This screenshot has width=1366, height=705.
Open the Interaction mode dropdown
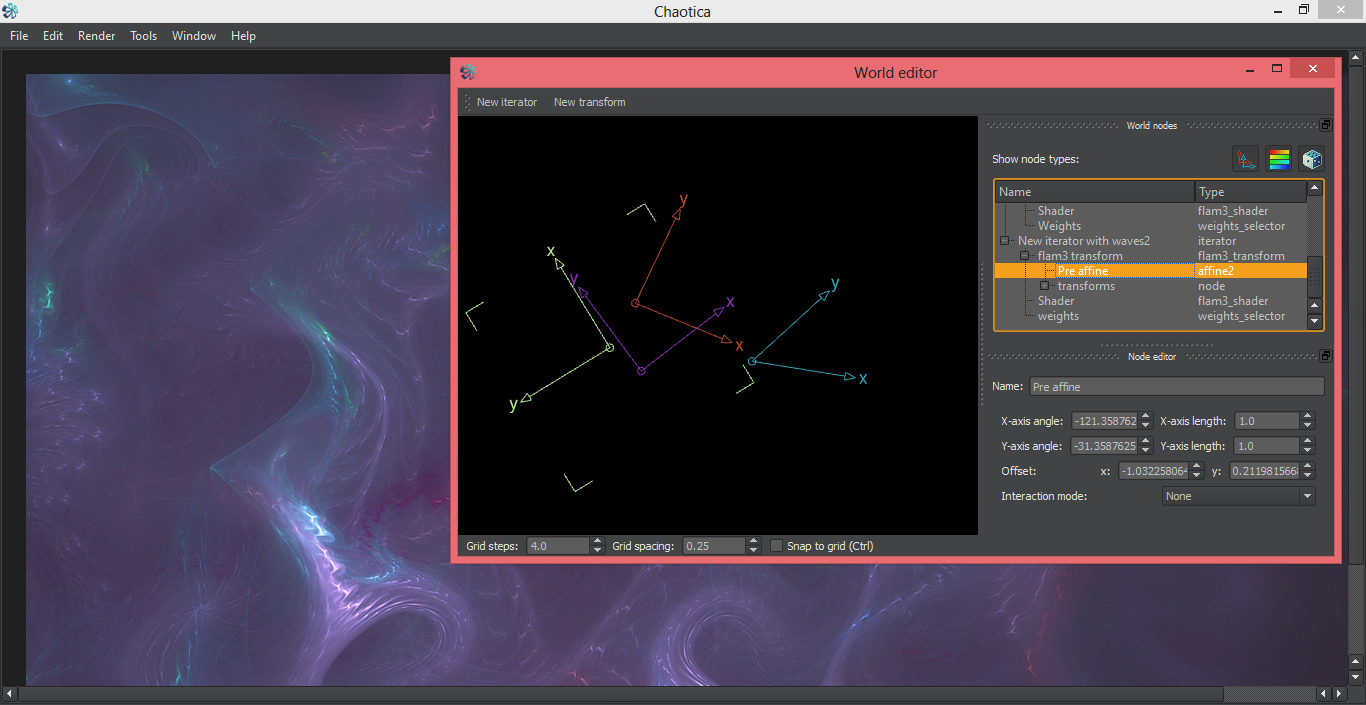pyautogui.click(x=1239, y=496)
